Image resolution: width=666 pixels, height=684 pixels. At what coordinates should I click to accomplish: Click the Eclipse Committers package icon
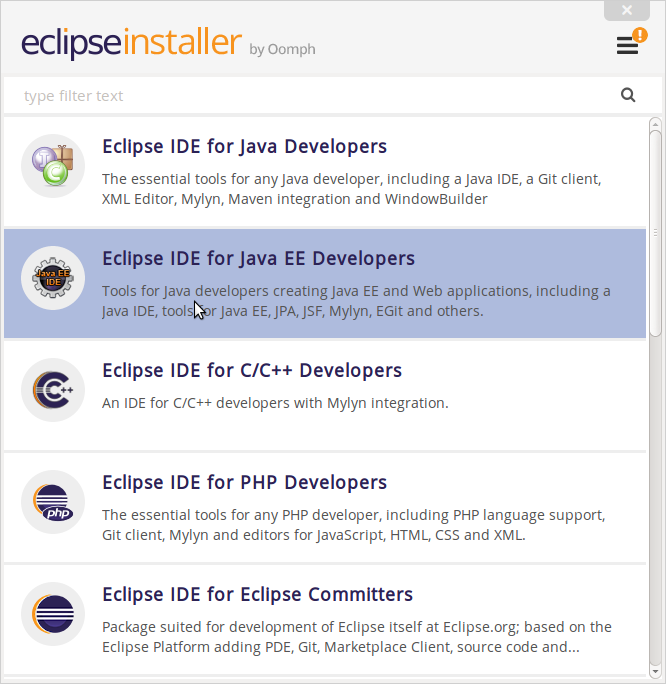[x=53, y=614]
